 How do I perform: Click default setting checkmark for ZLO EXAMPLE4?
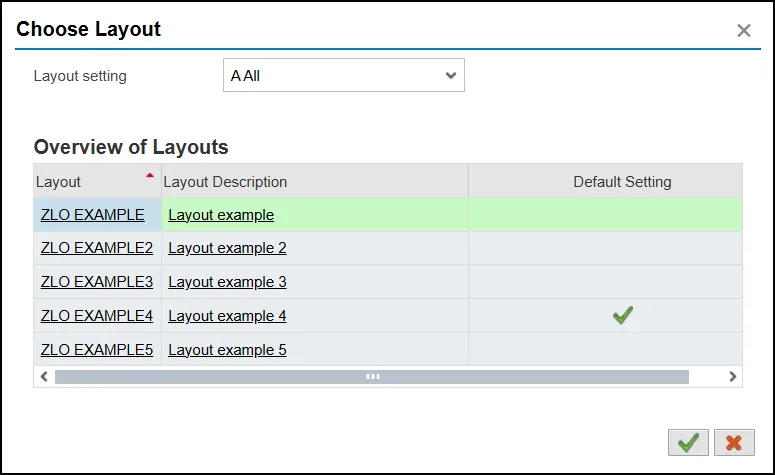tap(623, 315)
